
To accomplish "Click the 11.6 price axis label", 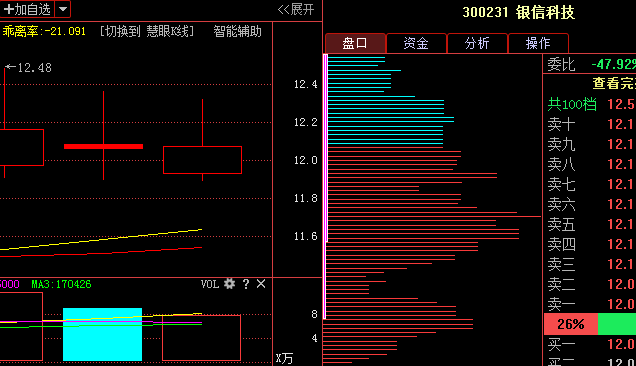I will point(305,236).
